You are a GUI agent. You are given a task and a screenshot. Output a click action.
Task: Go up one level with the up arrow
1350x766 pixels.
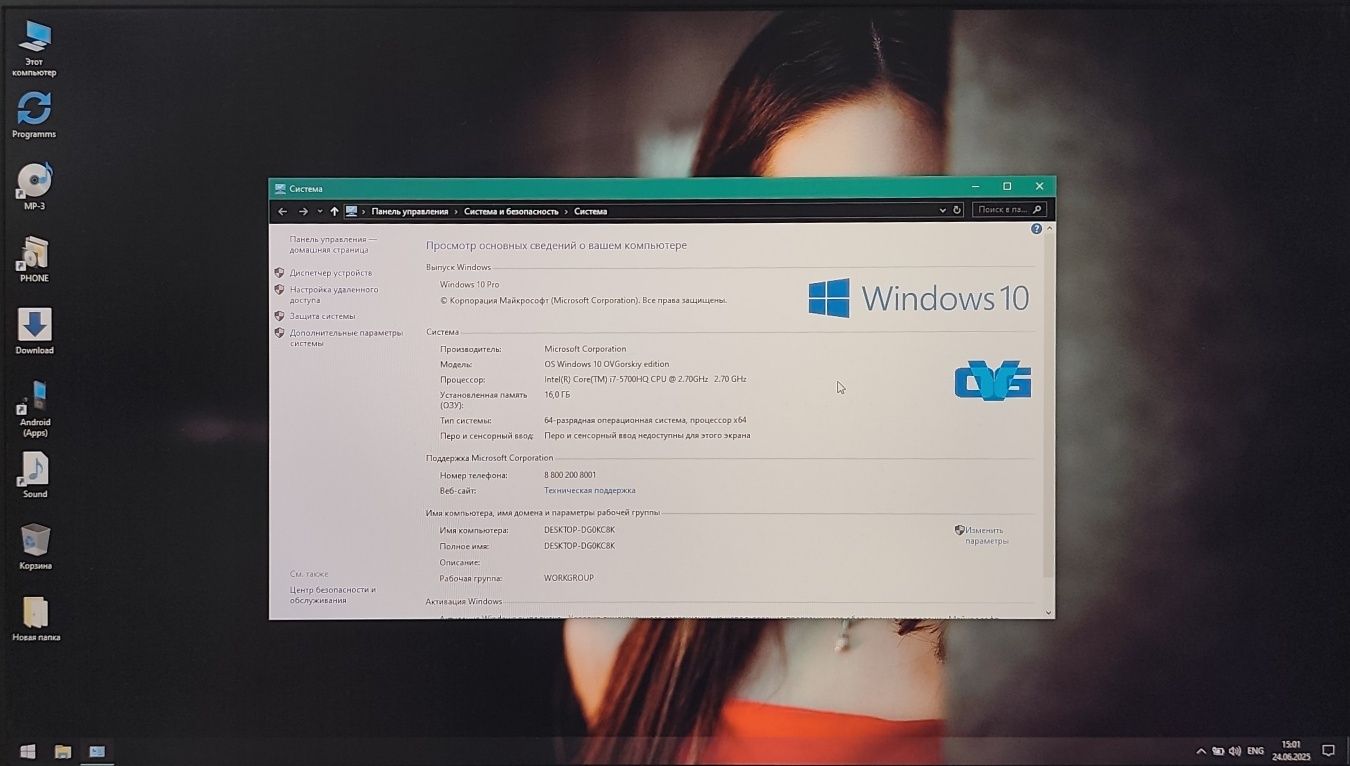(334, 211)
